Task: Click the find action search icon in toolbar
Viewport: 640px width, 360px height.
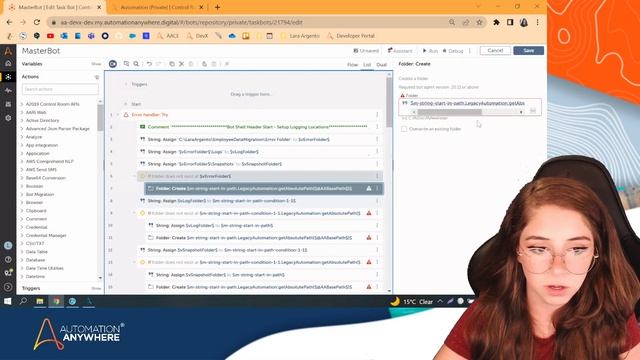Action: 136,64
